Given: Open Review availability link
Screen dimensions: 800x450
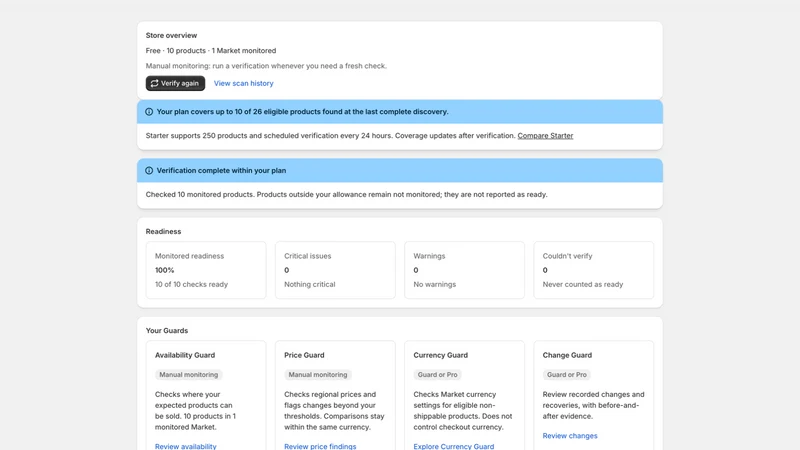Looking at the screenshot, I should [x=186, y=446].
